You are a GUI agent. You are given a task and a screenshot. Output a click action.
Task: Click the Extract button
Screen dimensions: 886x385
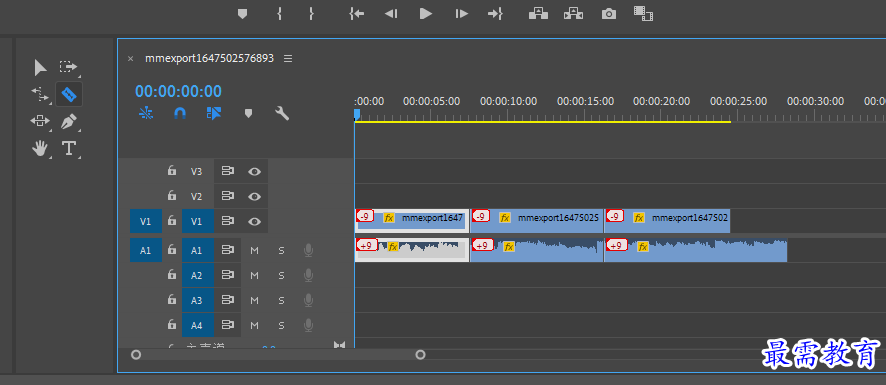tap(574, 14)
